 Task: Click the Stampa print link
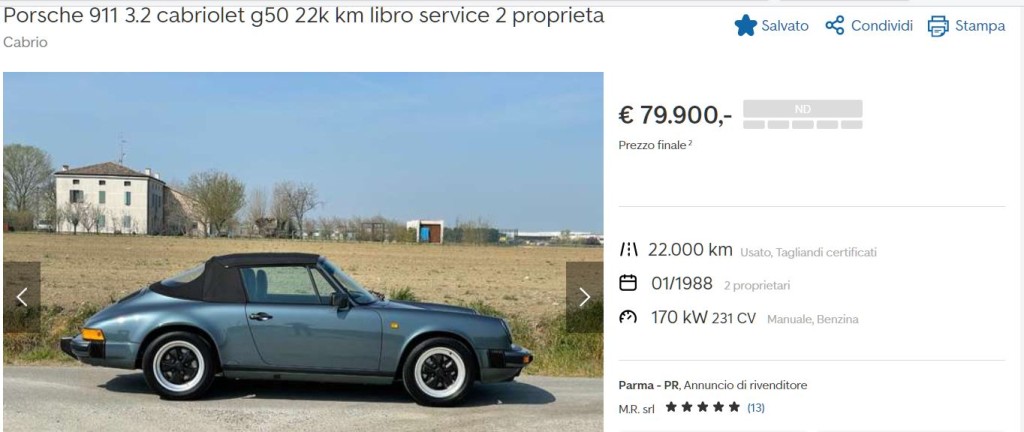coord(980,26)
